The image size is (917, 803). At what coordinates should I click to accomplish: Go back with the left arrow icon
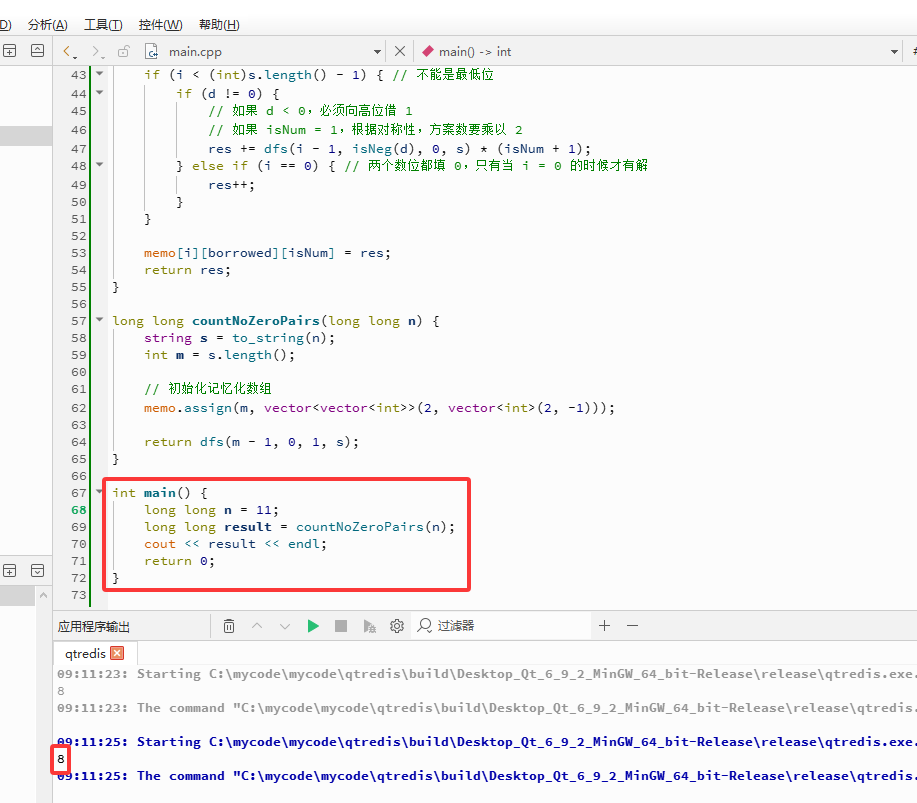(69, 51)
